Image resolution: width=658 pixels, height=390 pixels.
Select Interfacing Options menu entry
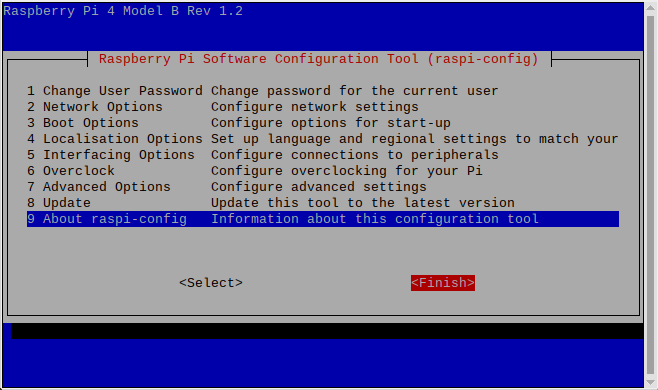click(x=323, y=155)
